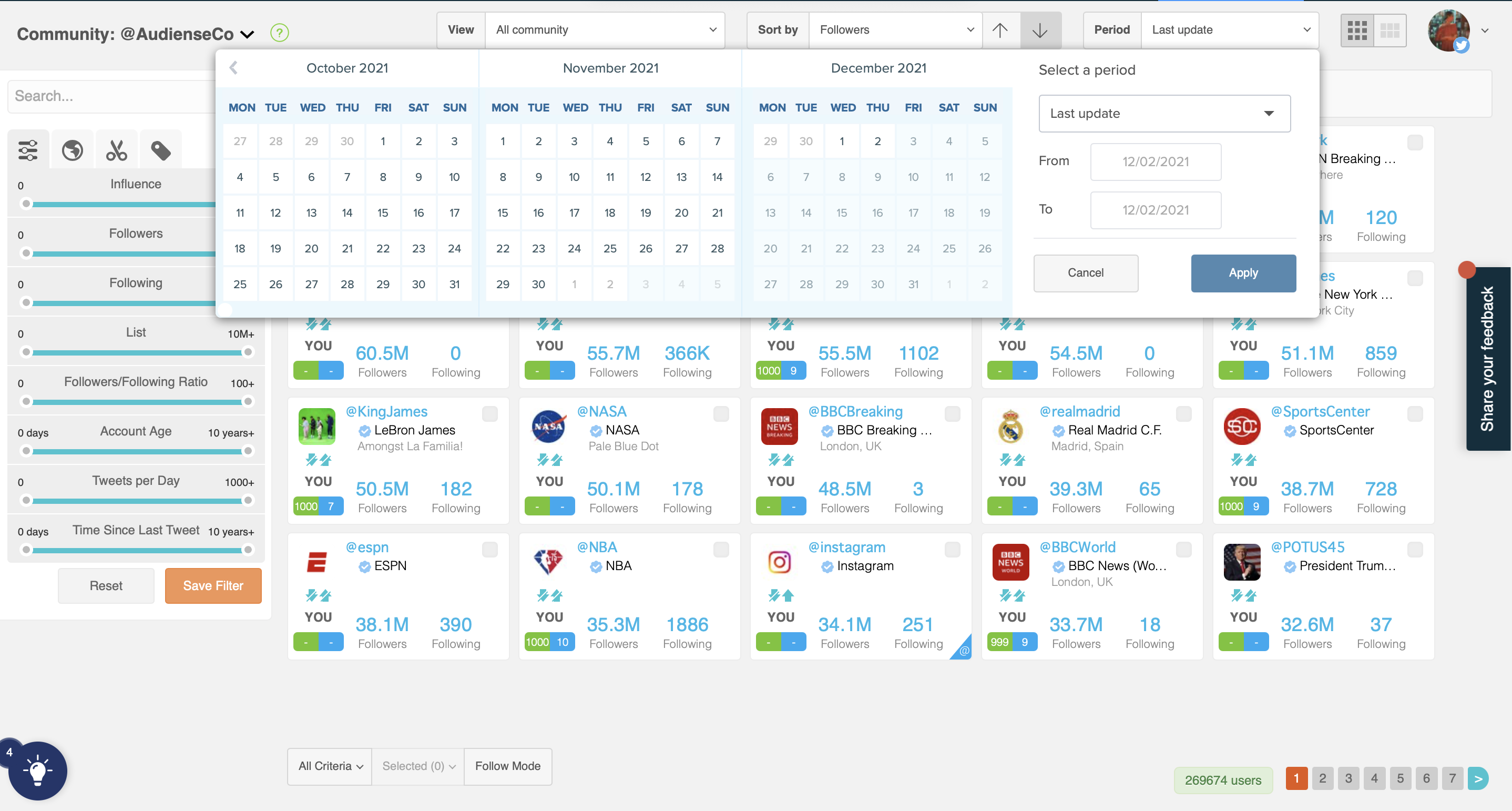Expand the Community @AudienseCo chevron
This screenshot has height=811, width=1512.
coord(248,35)
